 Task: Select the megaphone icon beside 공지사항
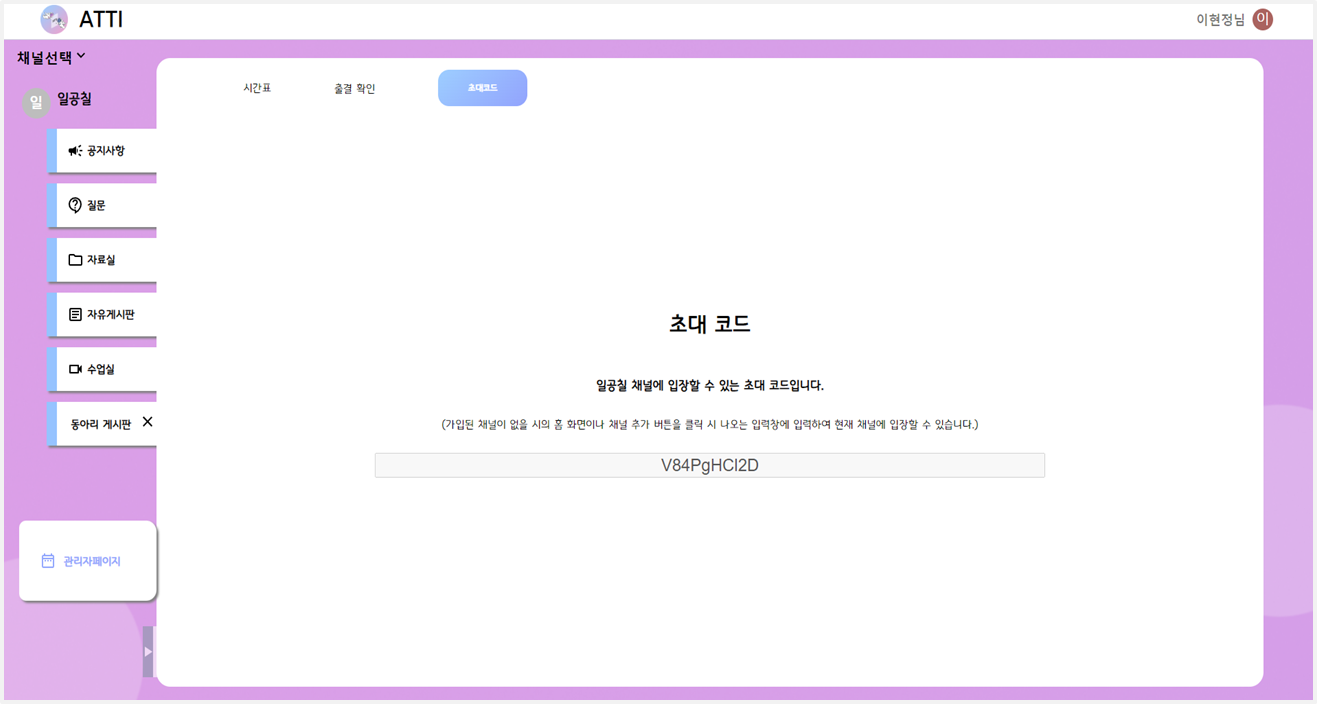click(75, 148)
